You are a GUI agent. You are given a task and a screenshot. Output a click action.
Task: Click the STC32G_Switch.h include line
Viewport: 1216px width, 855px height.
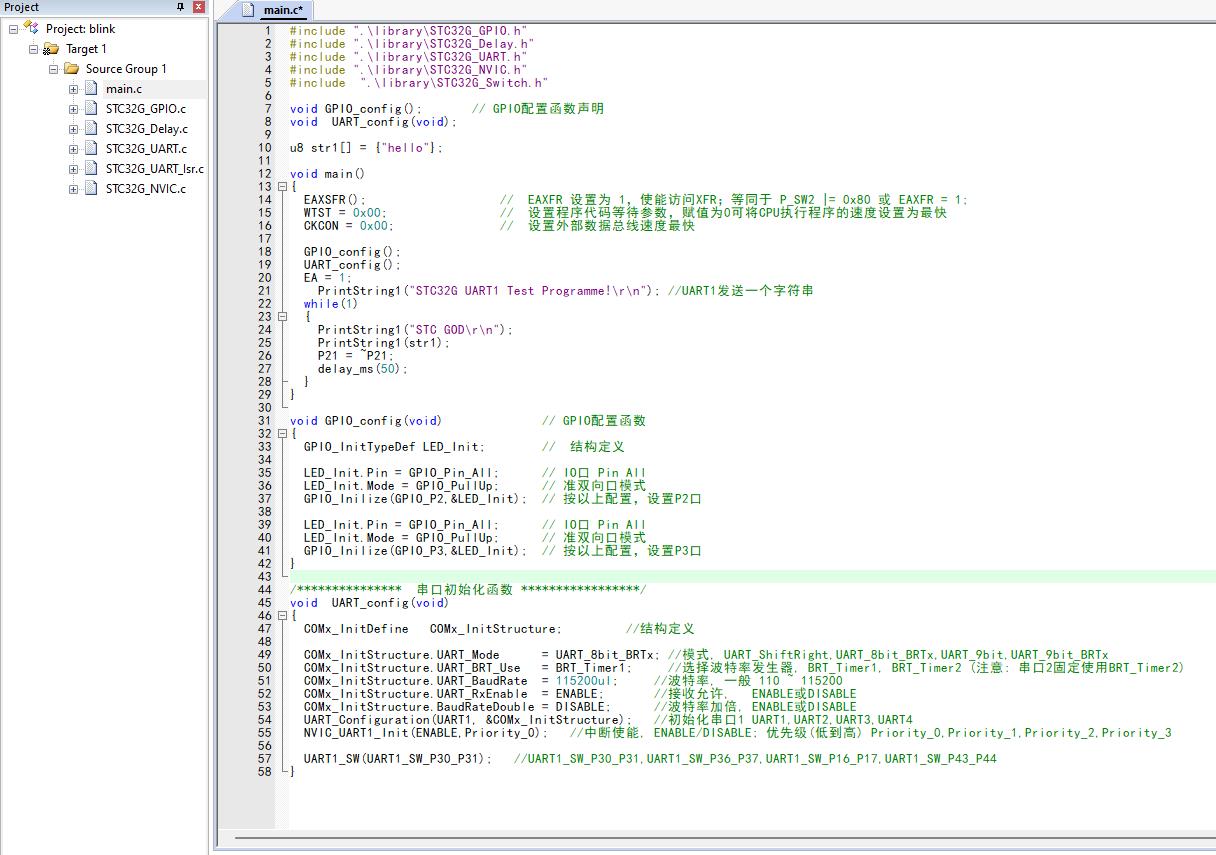tap(419, 83)
